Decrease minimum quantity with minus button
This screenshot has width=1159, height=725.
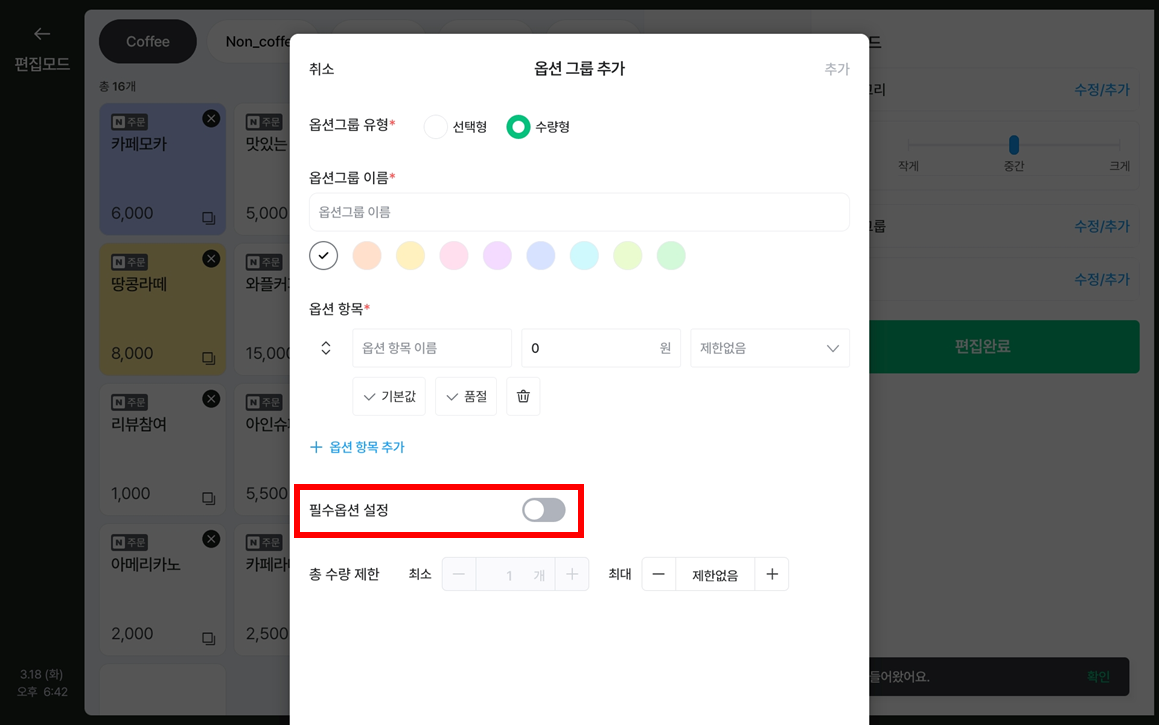click(x=459, y=574)
